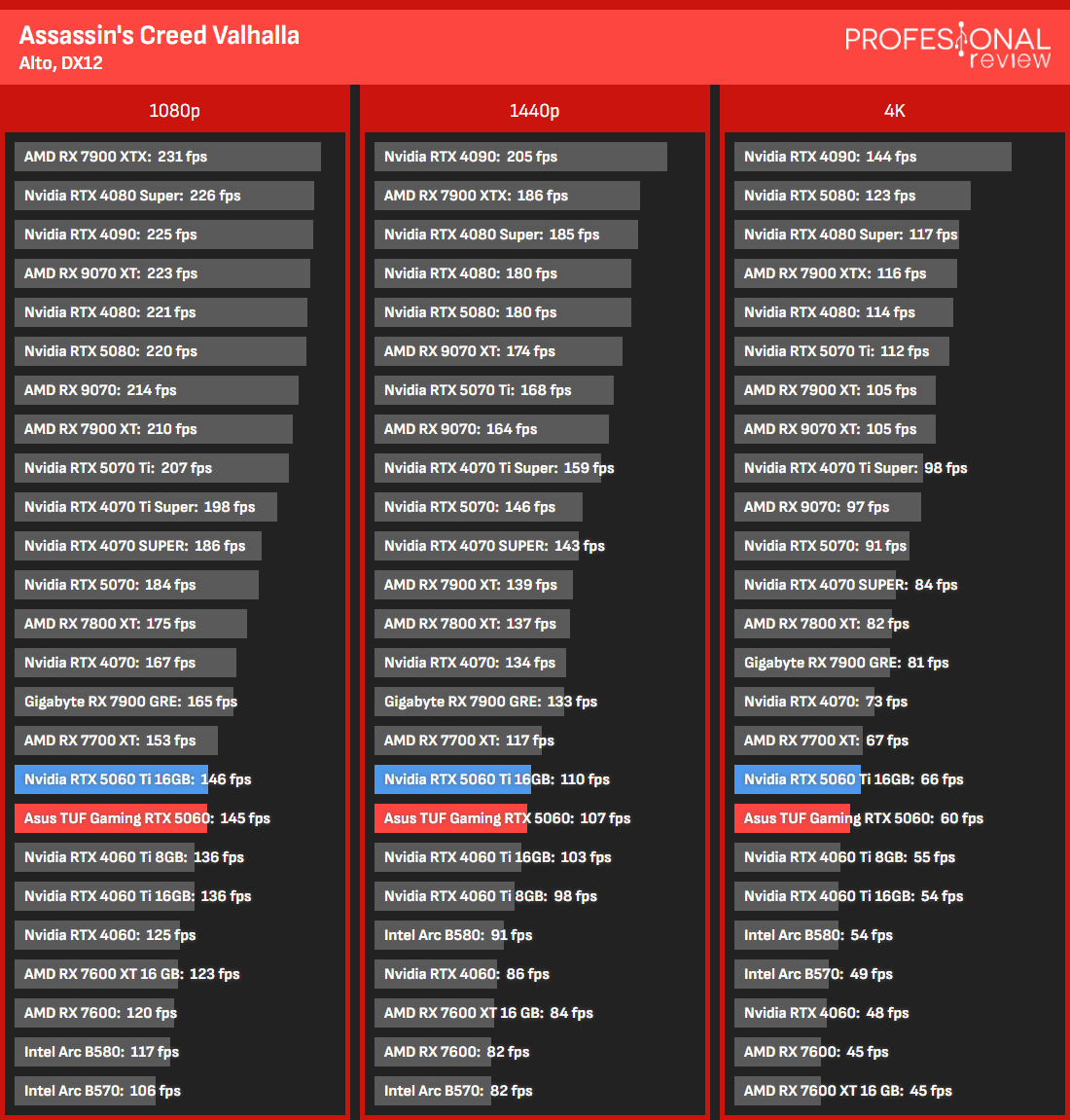Click blue RTX 5060 Ti 16GB: 66 fps bar
This screenshot has height=1120, width=1070.
[798, 779]
